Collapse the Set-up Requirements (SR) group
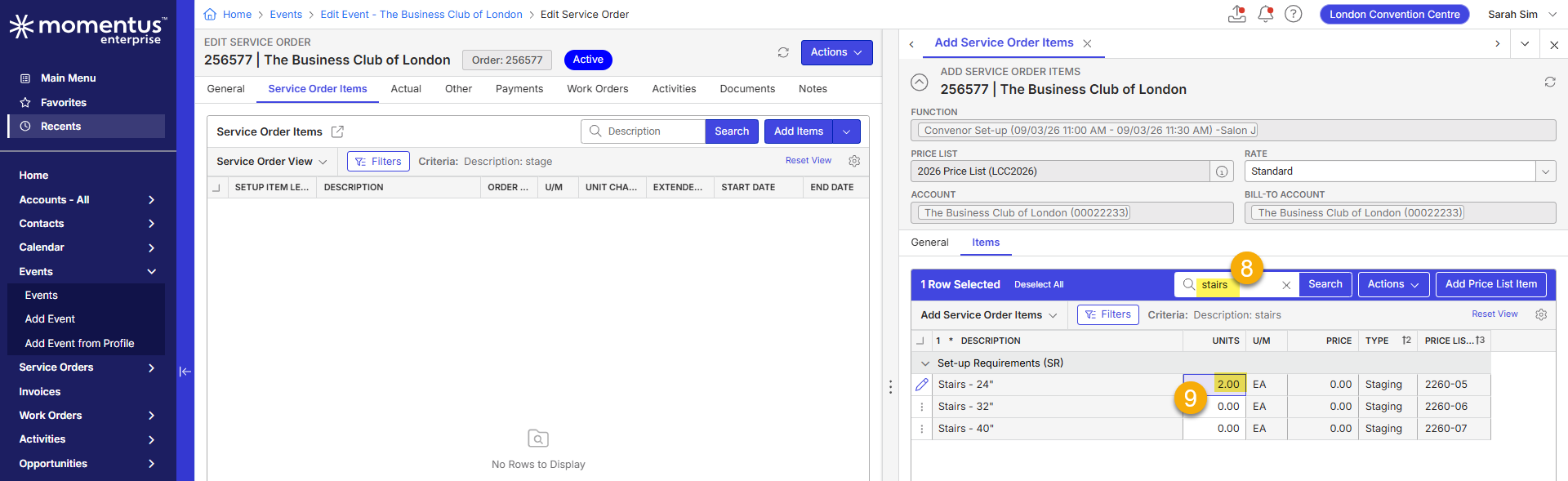This screenshot has width=1568, height=481. tap(925, 363)
